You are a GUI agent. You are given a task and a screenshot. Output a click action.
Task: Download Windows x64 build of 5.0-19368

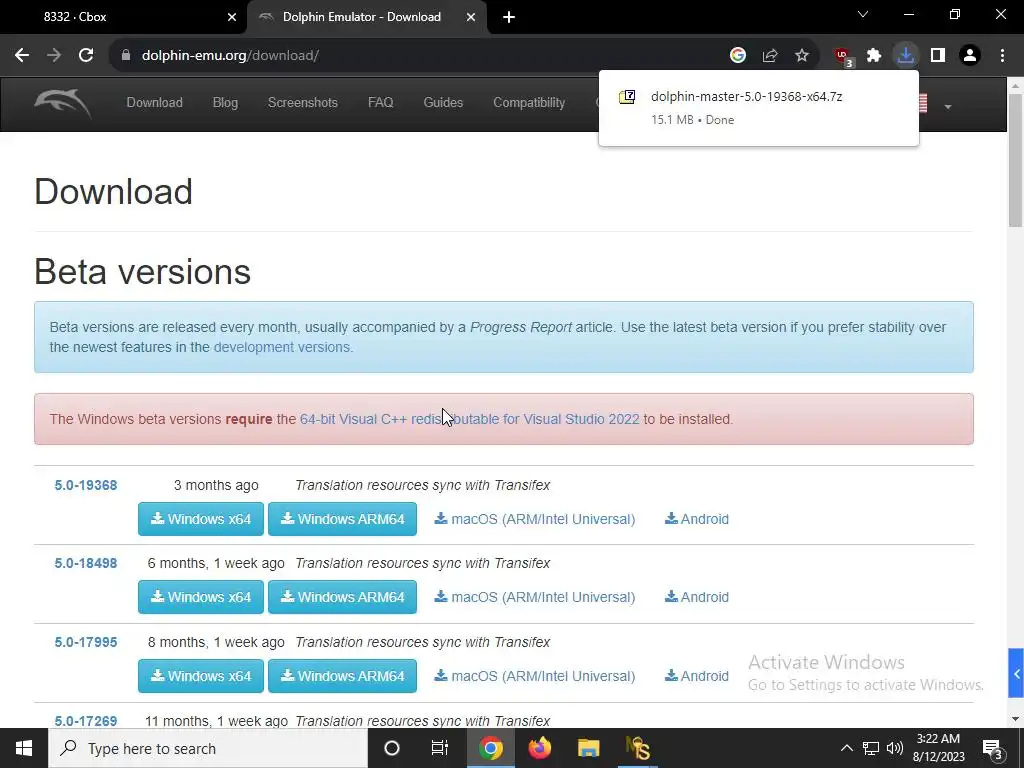pos(201,519)
